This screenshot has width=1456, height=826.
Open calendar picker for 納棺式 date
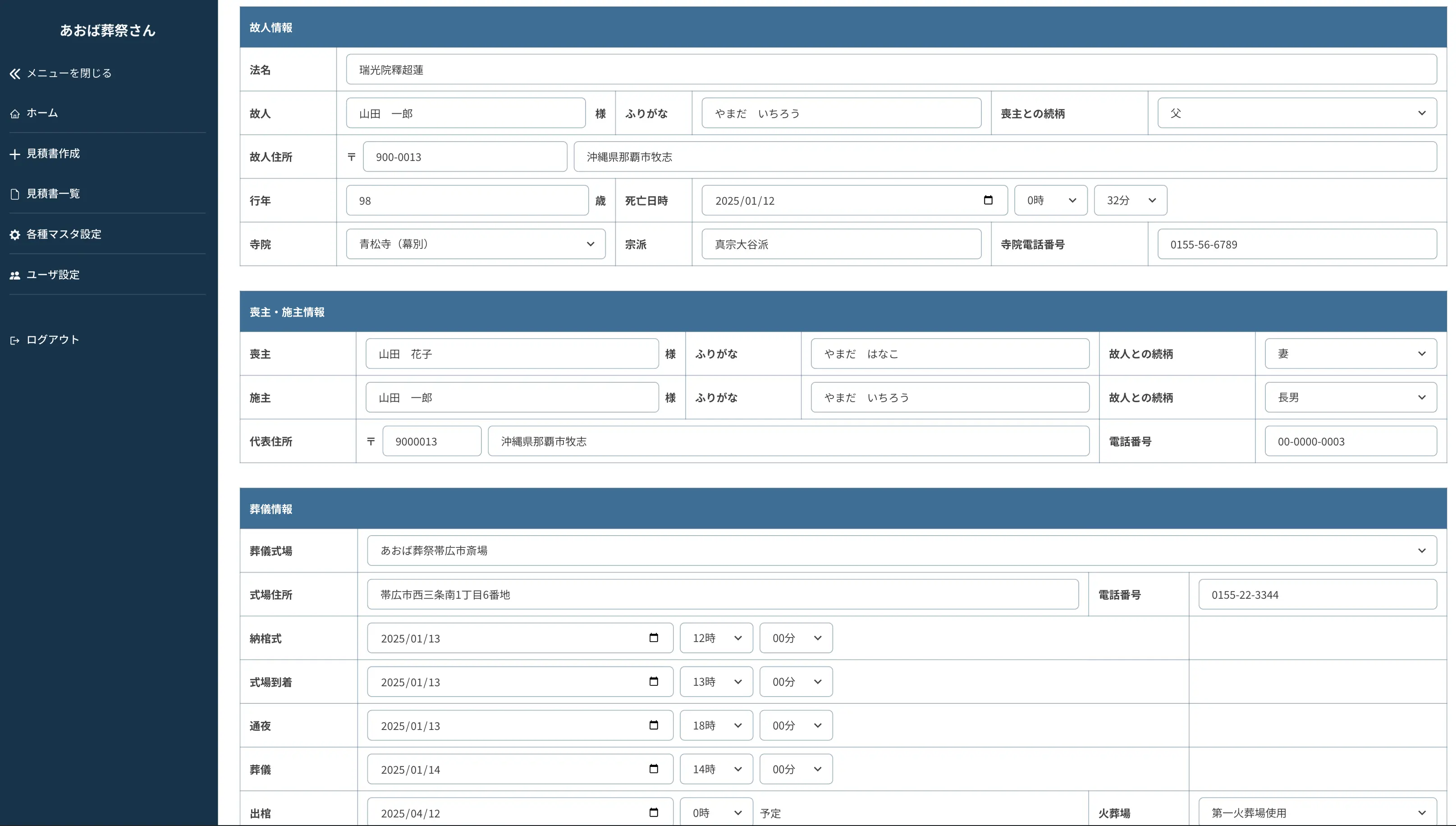pyautogui.click(x=654, y=638)
